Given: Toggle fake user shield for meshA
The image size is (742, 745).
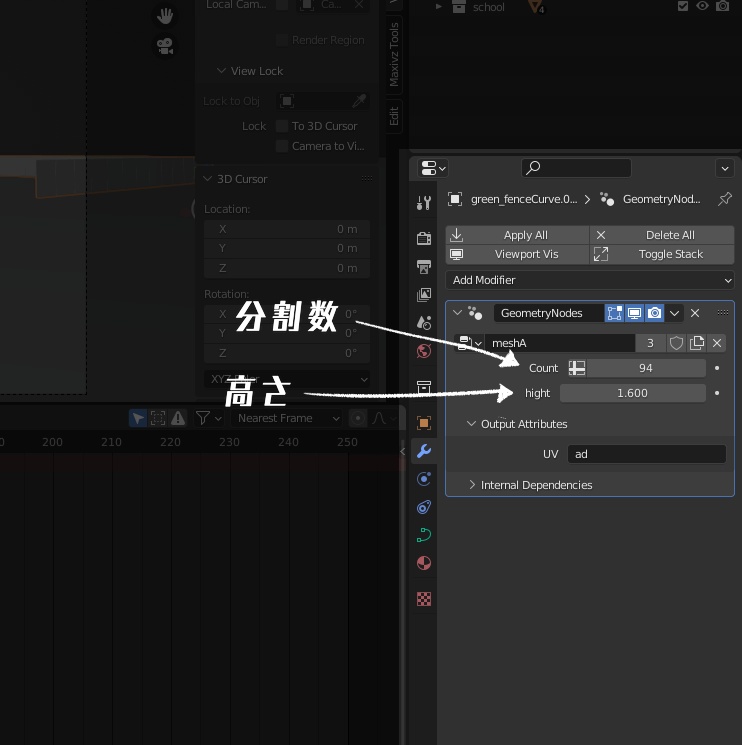Looking at the screenshot, I should [676, 343].
